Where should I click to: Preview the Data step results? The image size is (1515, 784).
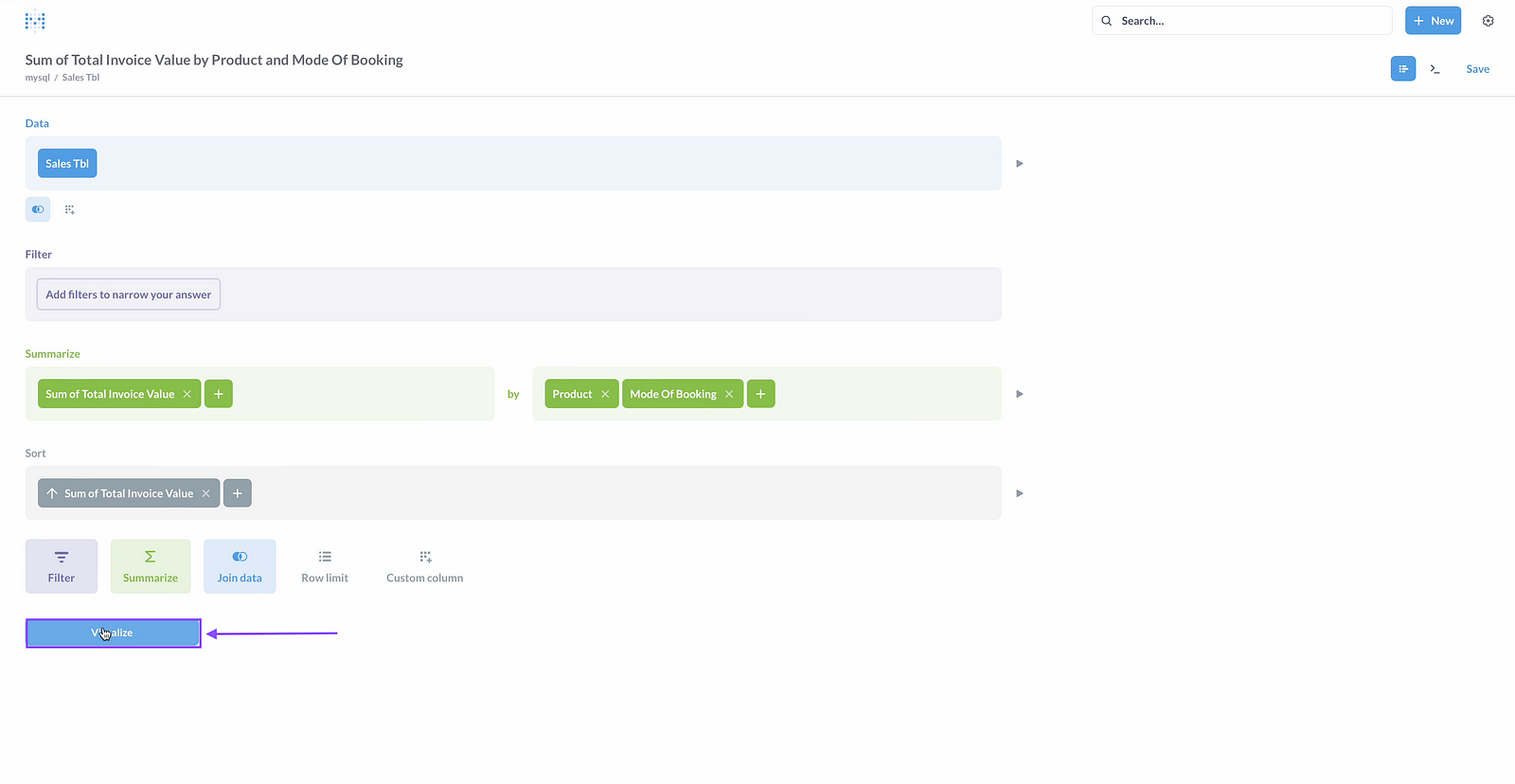click(1020, 164)
